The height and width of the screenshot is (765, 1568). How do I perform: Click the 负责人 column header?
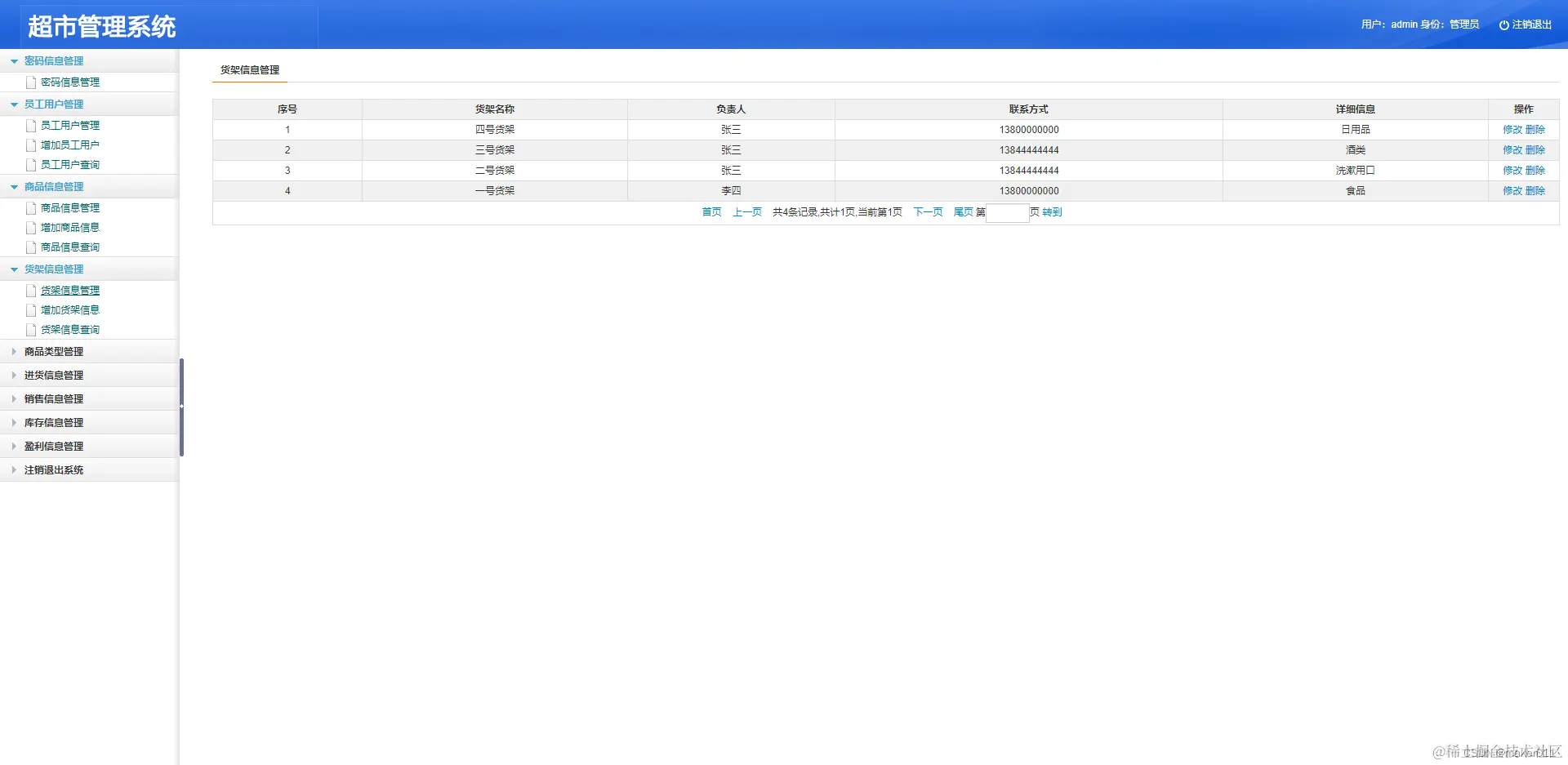731,109
